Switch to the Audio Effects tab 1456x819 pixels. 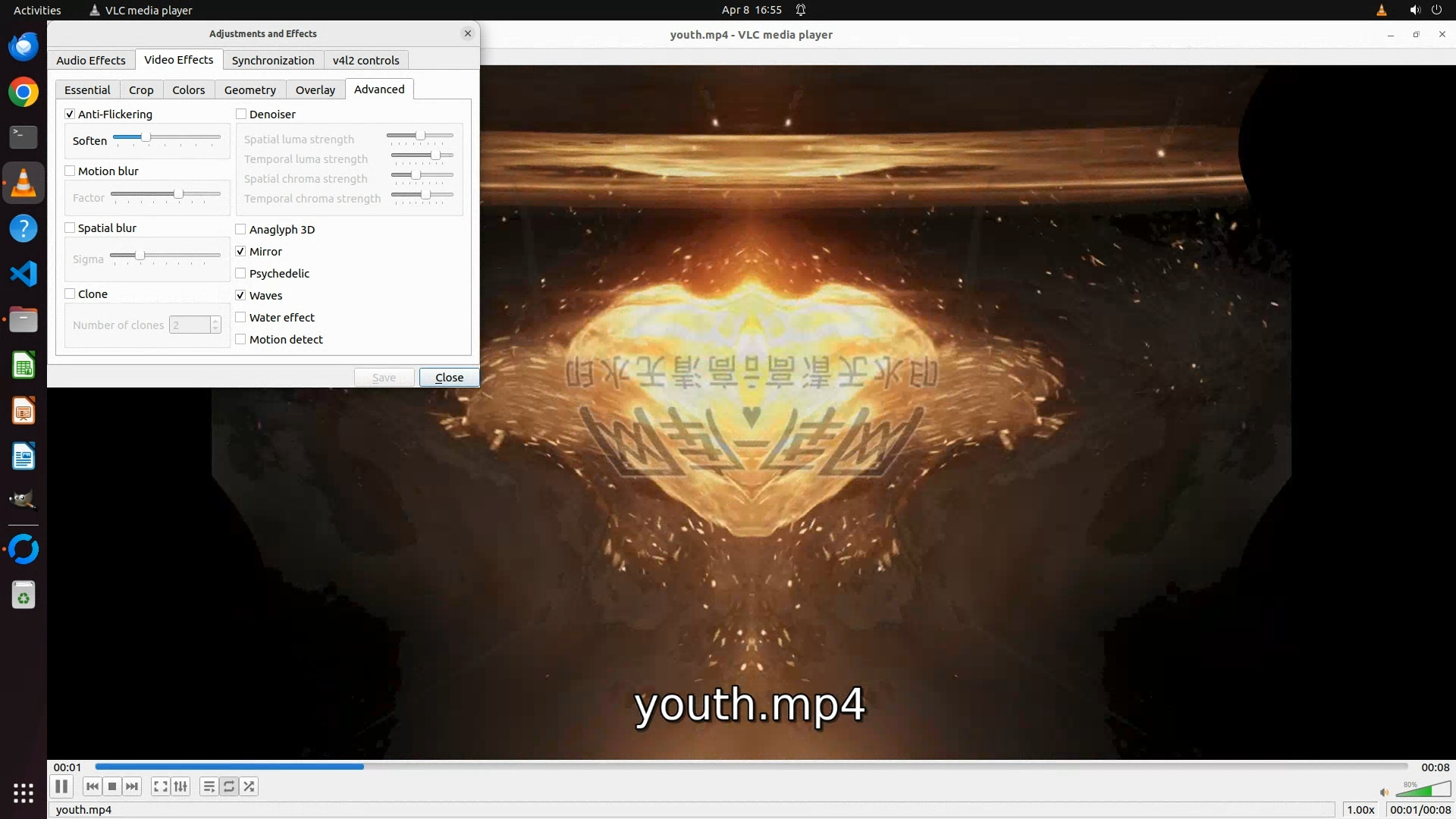[x=90, y=60]
